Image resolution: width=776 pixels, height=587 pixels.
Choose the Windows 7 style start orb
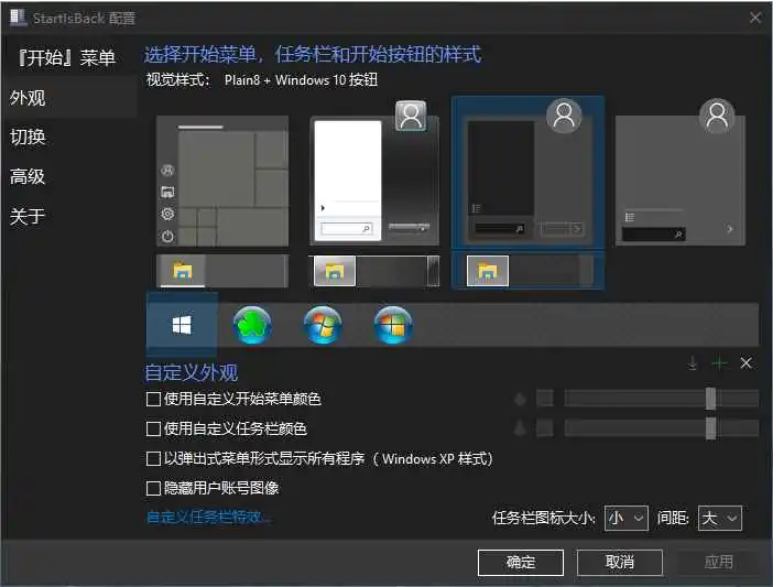coord(323,325)
